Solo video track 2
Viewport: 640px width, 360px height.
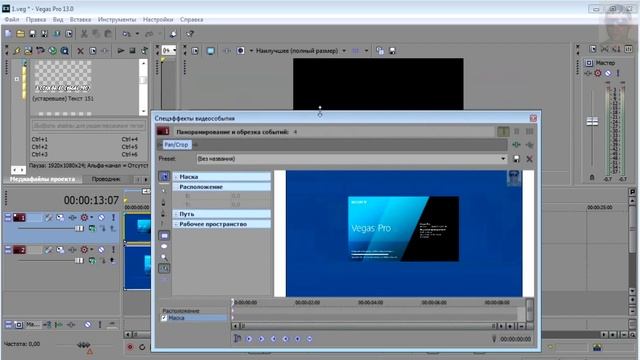(113, 250)
